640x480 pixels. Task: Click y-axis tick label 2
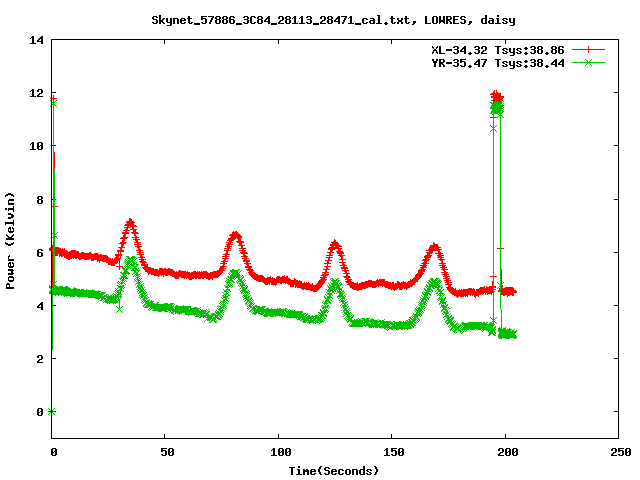click(x=40, y=359)
